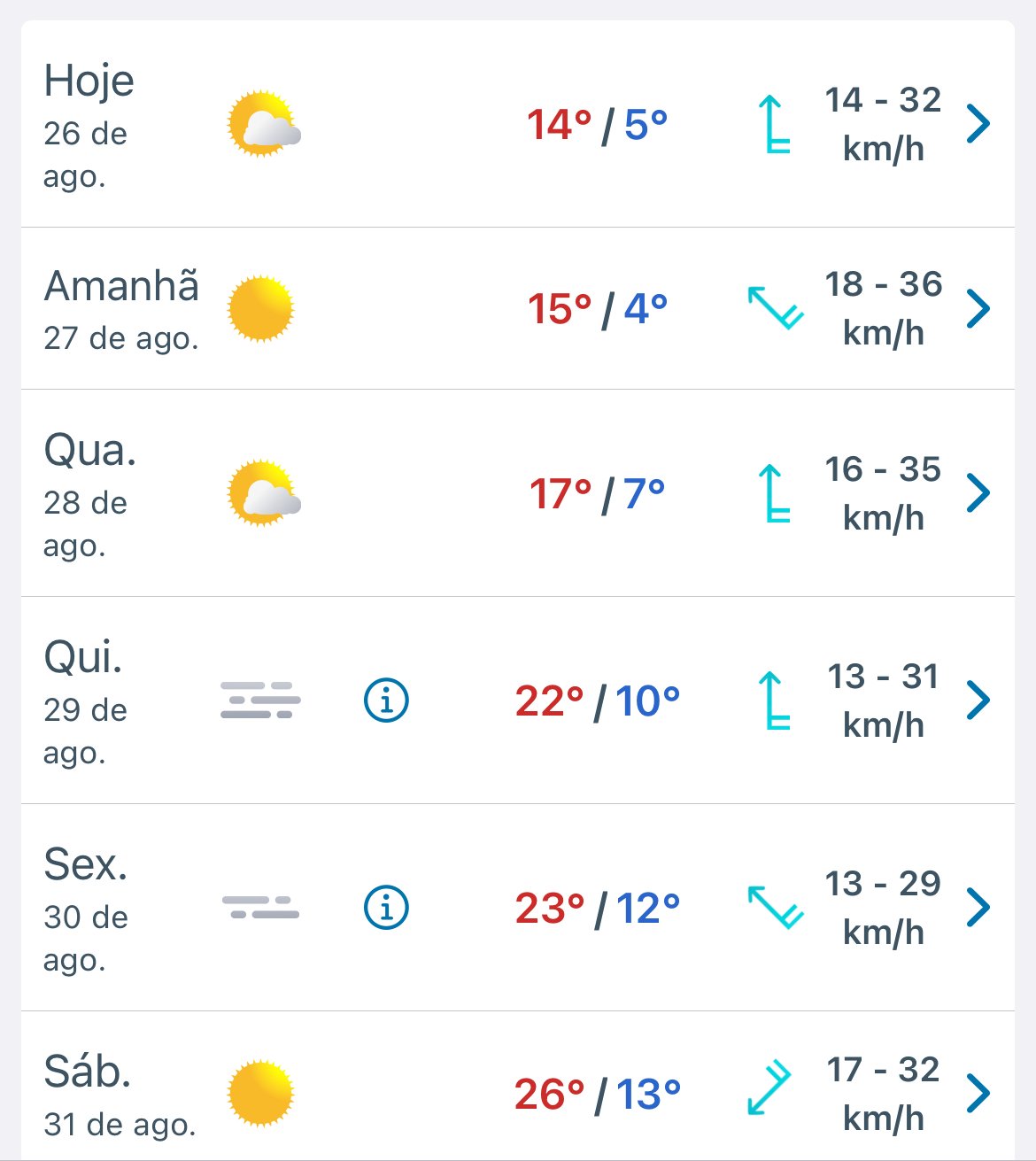Click partly cloudy icon for Qua. 28
1036x1161 pixels.
tap(264, 492)
